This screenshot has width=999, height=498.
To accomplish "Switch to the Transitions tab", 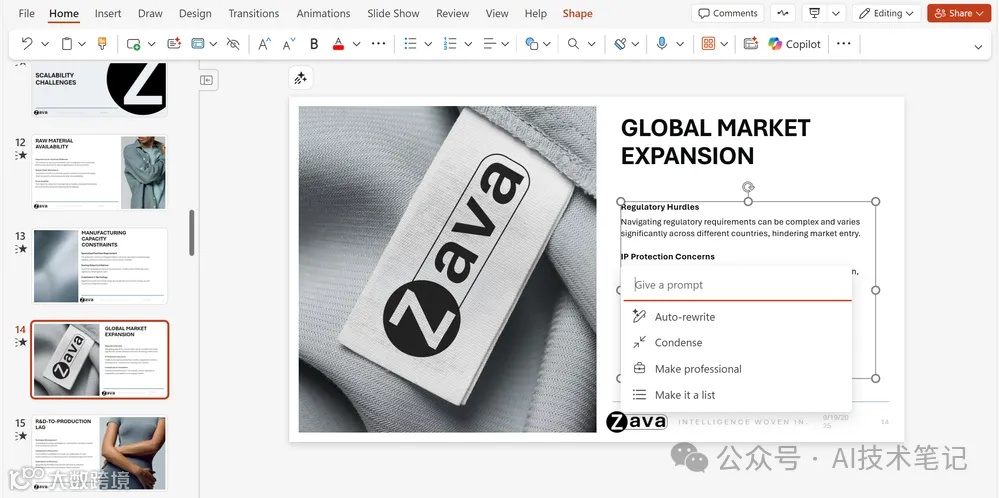I will [x=253, y=13].
